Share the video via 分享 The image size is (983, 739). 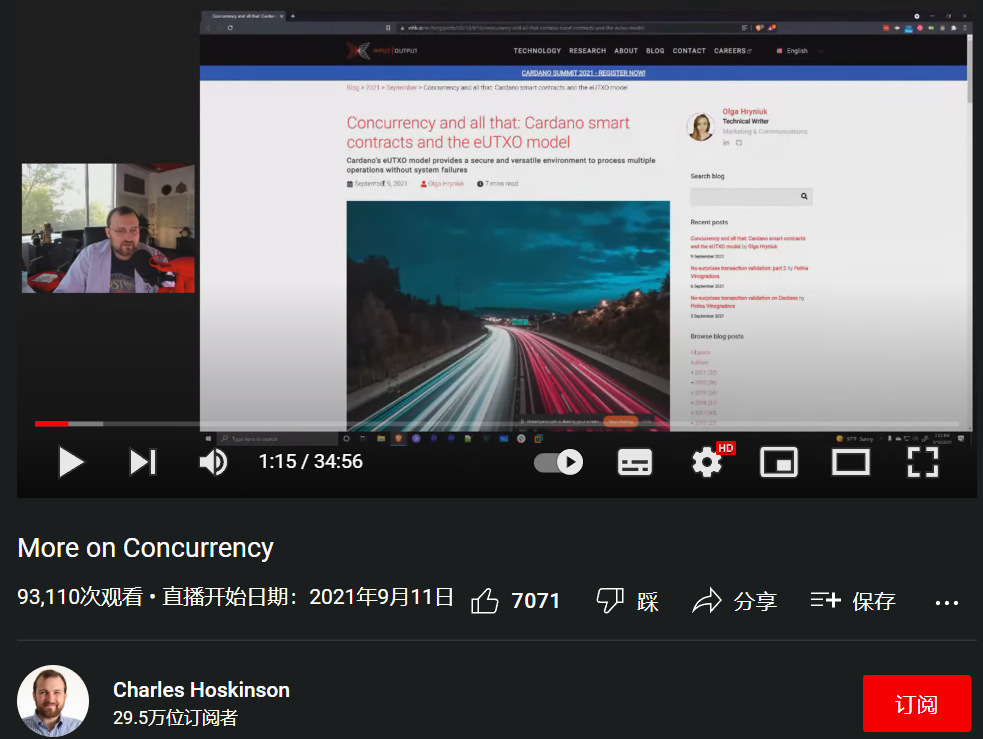pyautogui.click(x=735, y=601)
